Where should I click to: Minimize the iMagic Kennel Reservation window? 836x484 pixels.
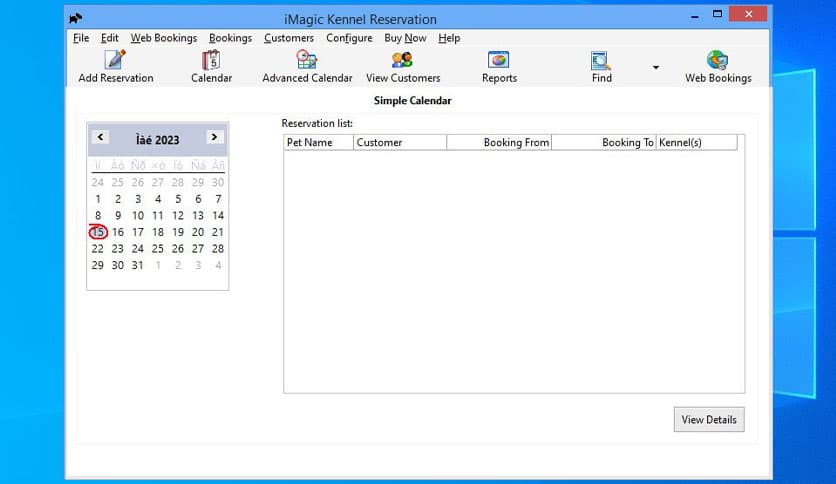(694, 15)
